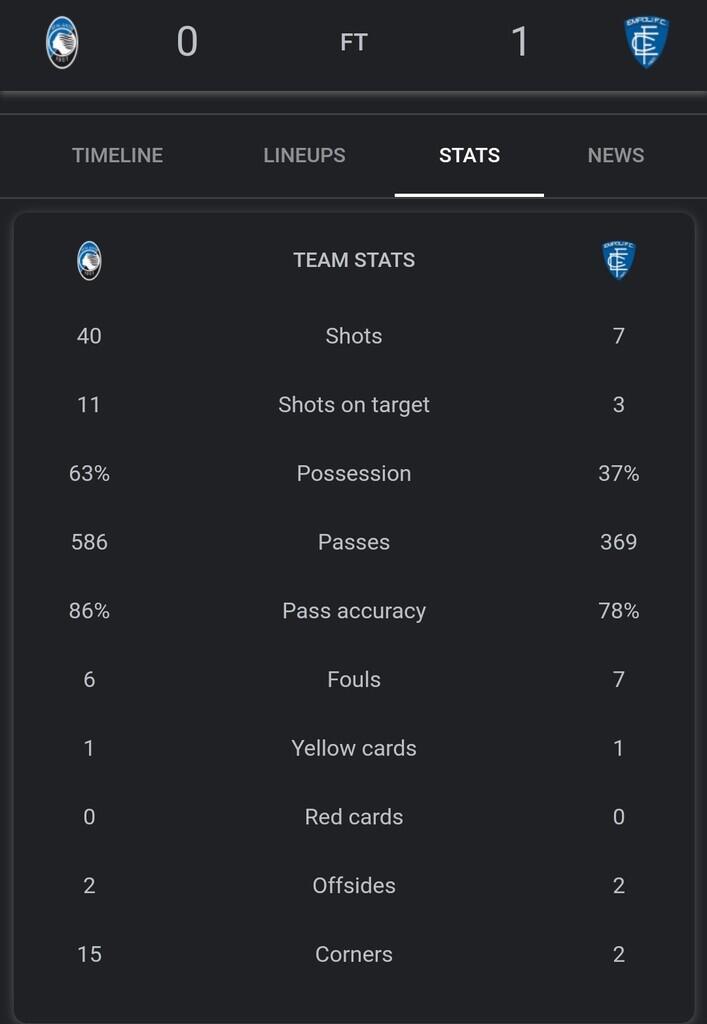Go to the News tab
Screen dimensions: 707x1024
coord(616,155)
